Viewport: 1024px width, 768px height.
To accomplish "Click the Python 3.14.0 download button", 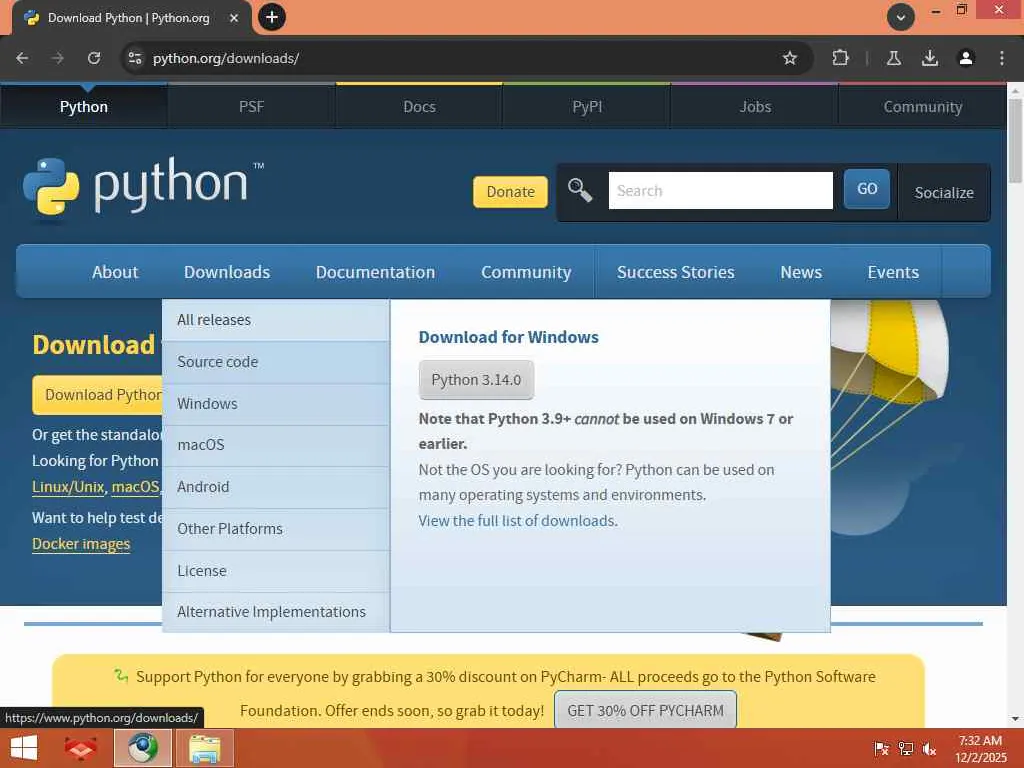I will point(476,379).
